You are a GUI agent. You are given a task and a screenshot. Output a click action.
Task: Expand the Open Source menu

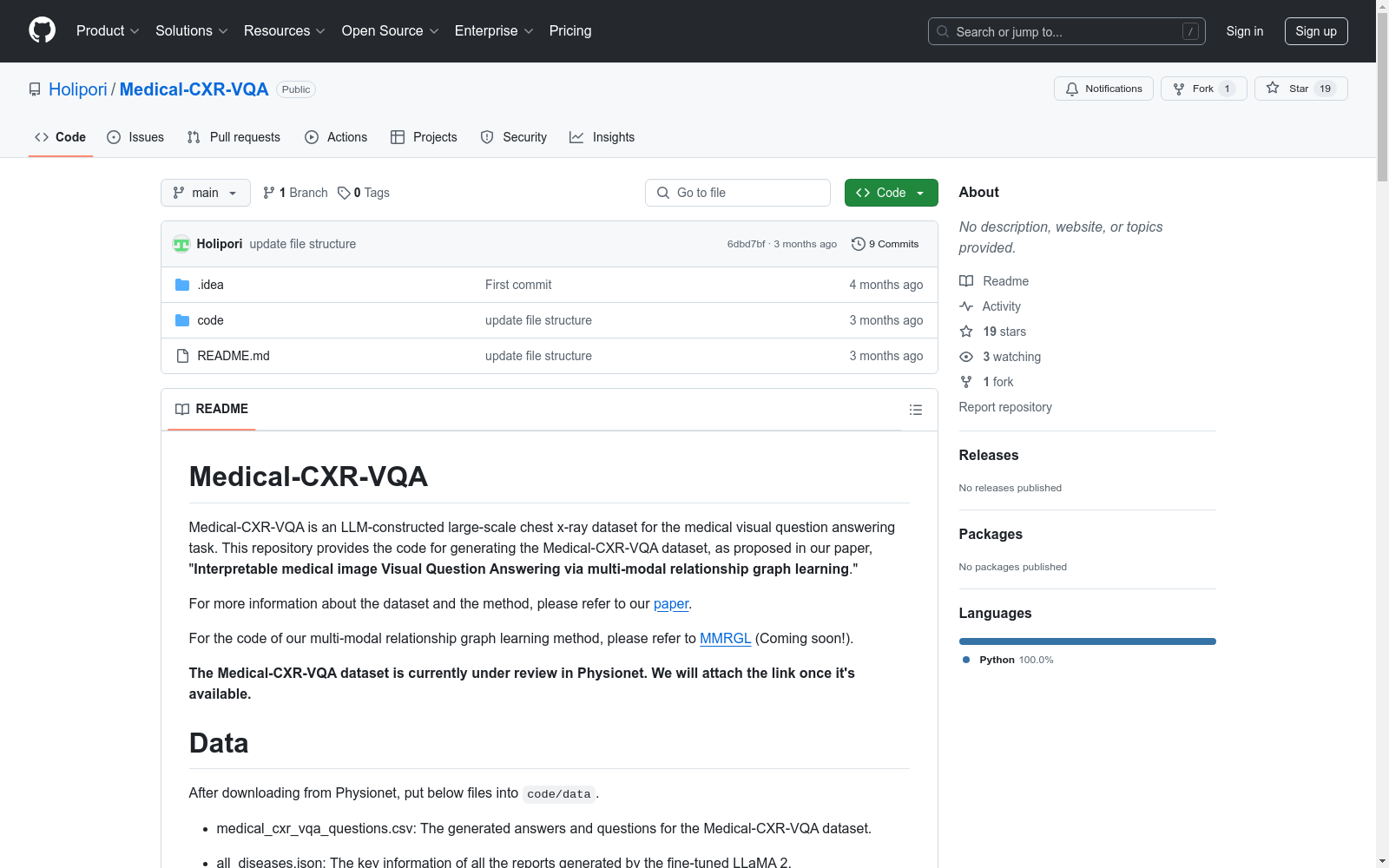click(x=391, y=31)
